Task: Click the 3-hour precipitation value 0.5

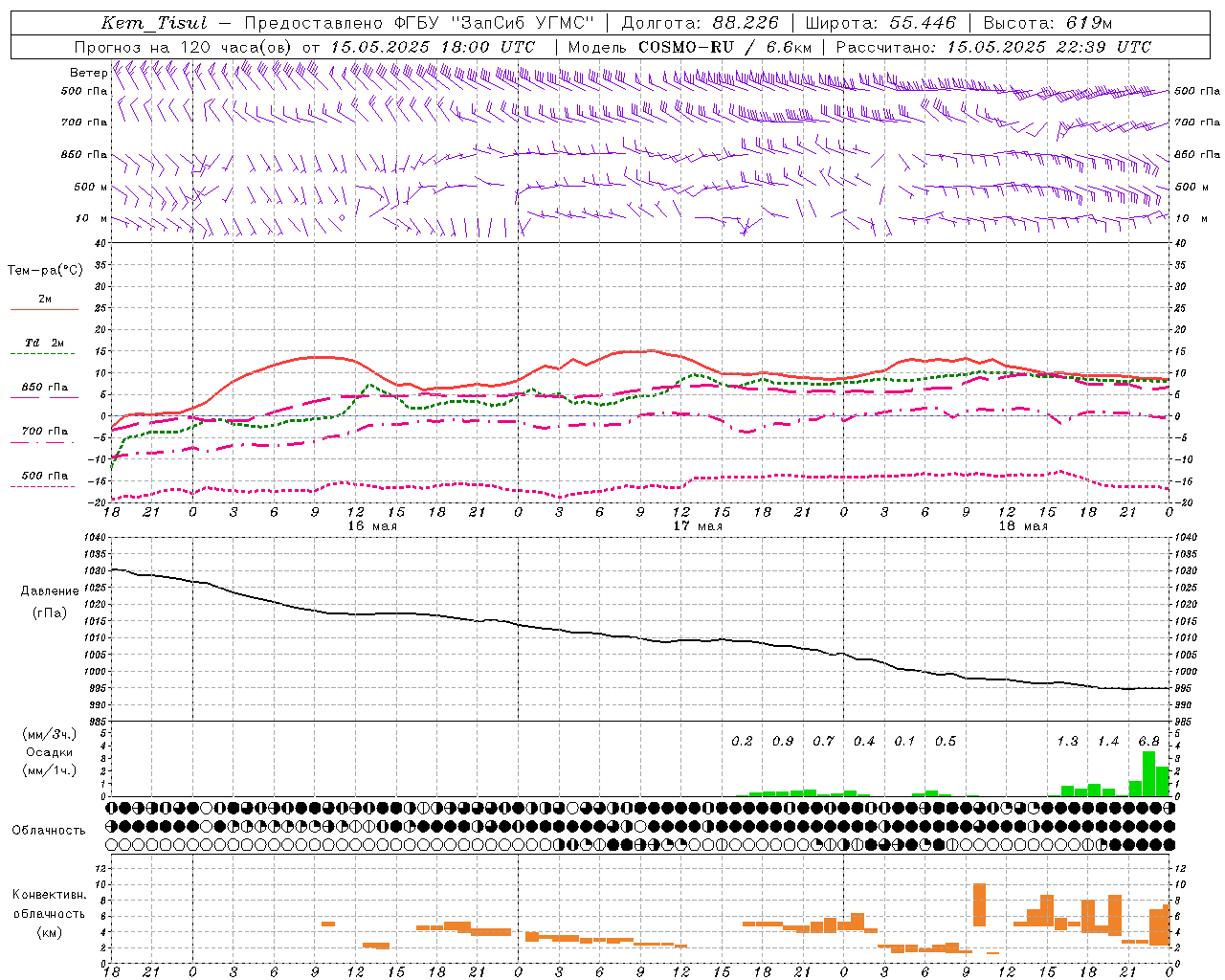Action: [946, 741]
